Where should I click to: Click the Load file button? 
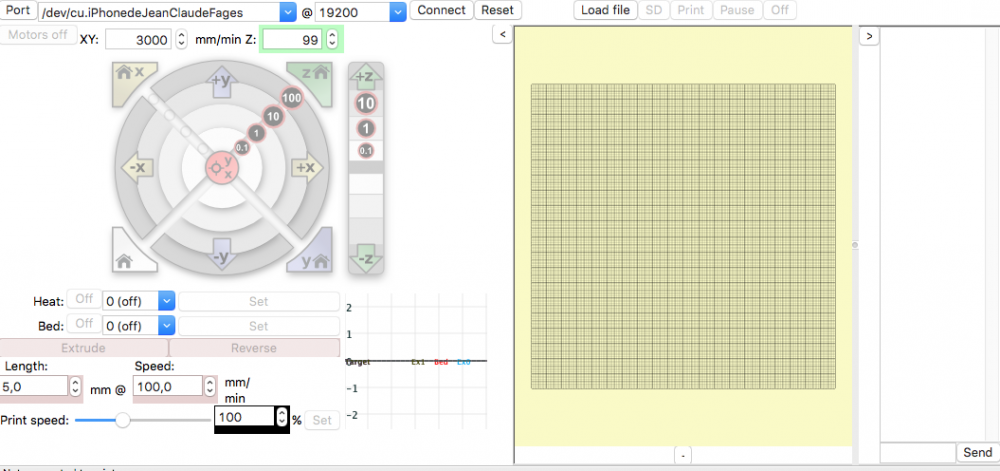pyautogui.click(x=605, y=10)
